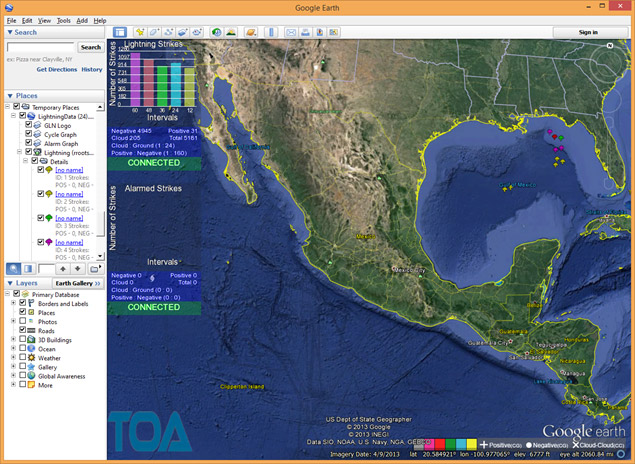Uncheck the GLN Logo checkbox

28,124
